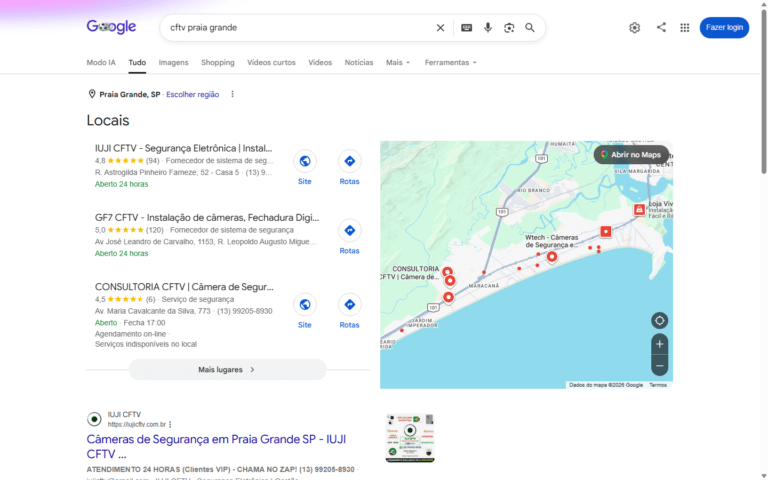The width and height of the screenshot is (768, 480).
Task: Expand the Ferramentas dropdown
Action: point(450,63)
